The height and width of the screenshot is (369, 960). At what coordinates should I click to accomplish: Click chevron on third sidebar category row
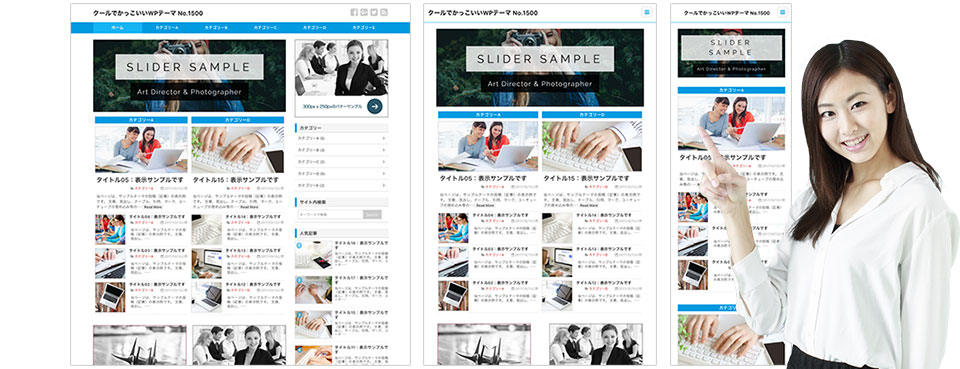point(383,162)
